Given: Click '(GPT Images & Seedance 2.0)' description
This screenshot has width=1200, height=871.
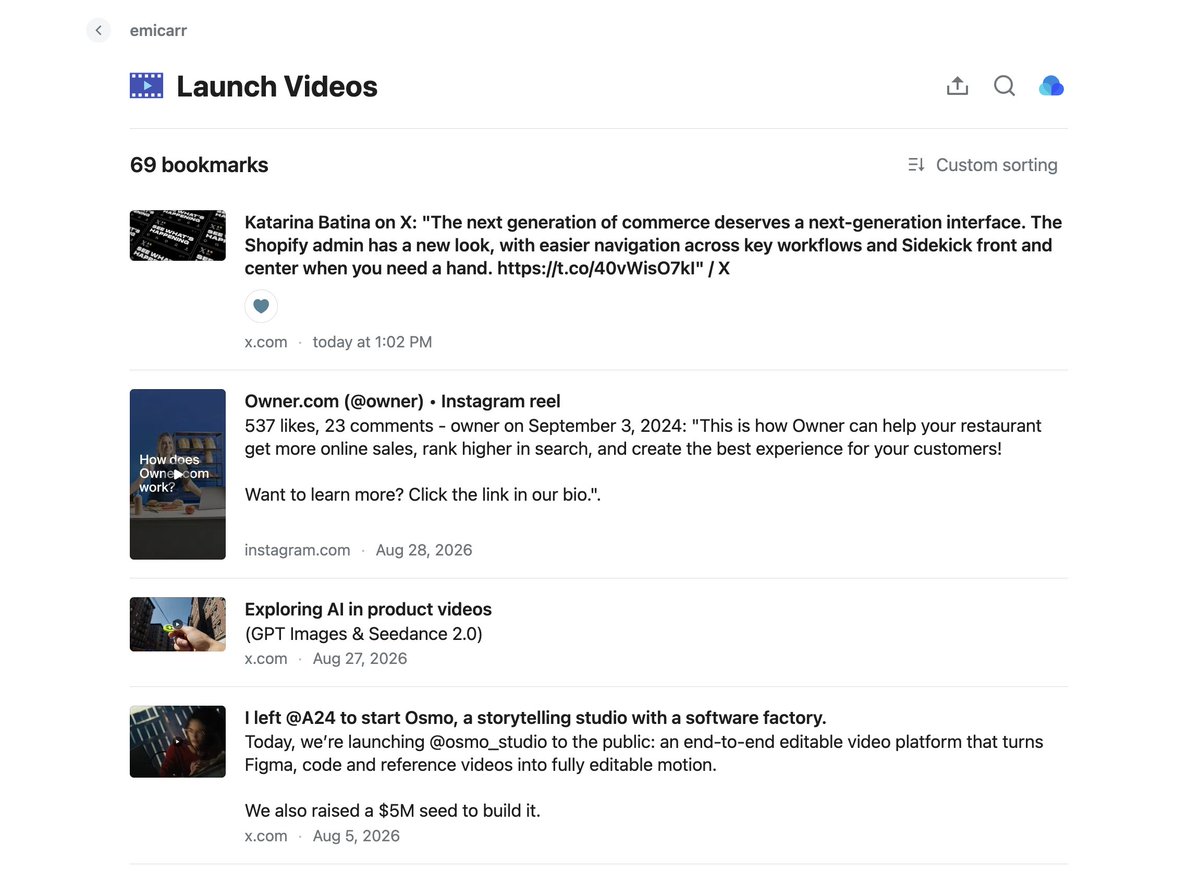Looking at the screenshot, I should pyautogui.click(x=364, y=634).
